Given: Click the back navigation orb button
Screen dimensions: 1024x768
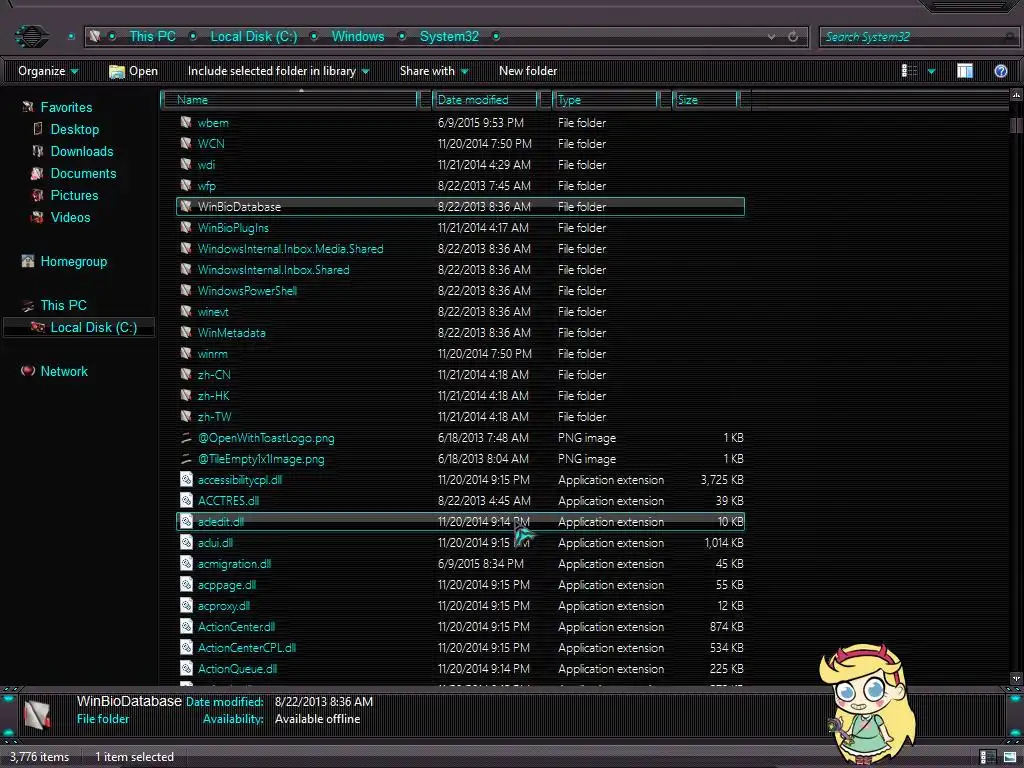Looking at the screenshot, I should 31,36.
